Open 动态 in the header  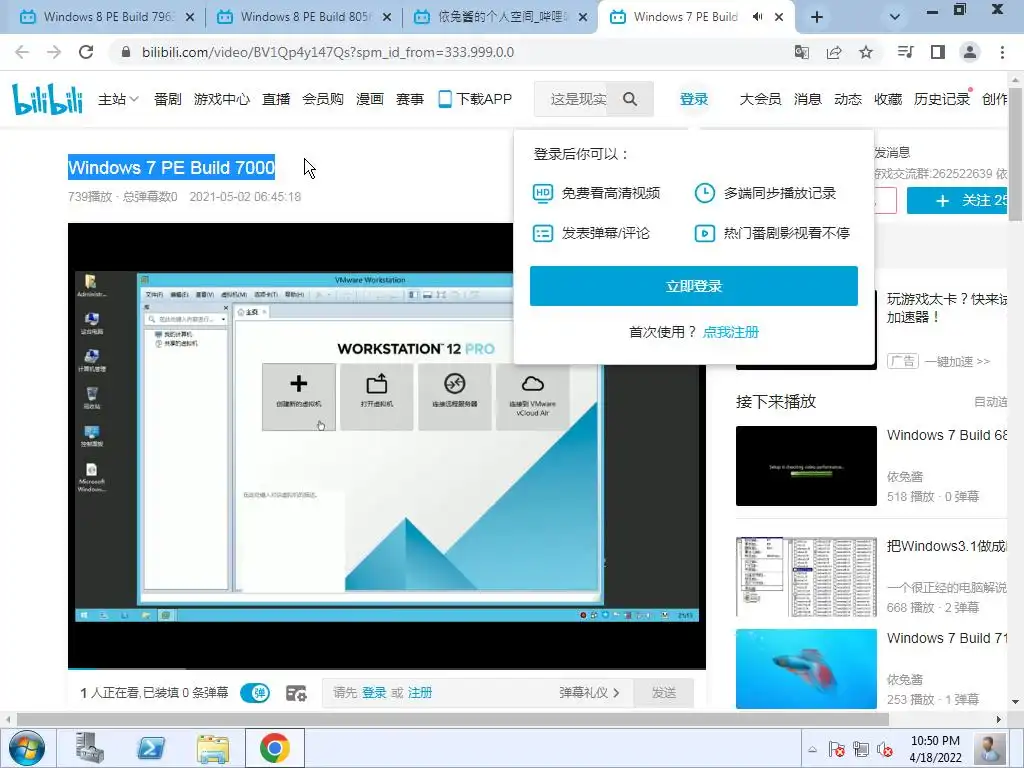(848, 99)
